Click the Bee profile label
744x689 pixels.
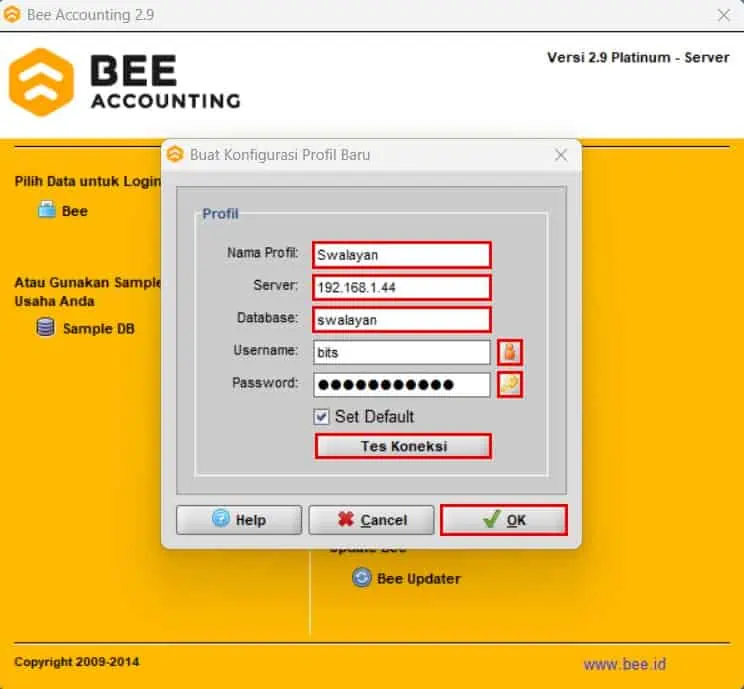(x=74, y=211)
